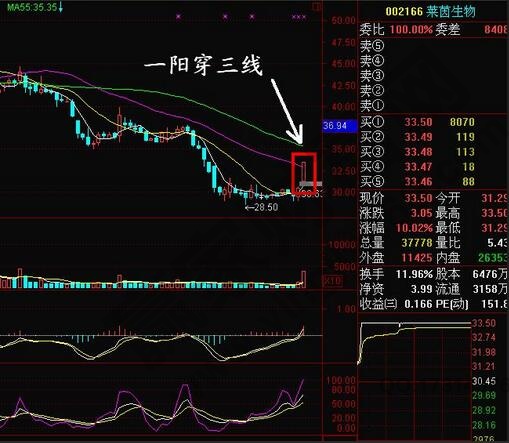
Task: Click the 买④ bid price 33.47
Action: (418, 167)
